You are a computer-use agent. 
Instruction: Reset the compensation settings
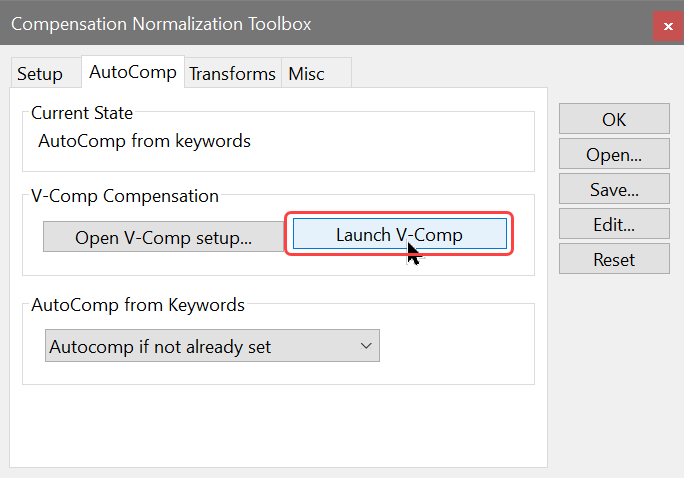click(x=614, y=259)
